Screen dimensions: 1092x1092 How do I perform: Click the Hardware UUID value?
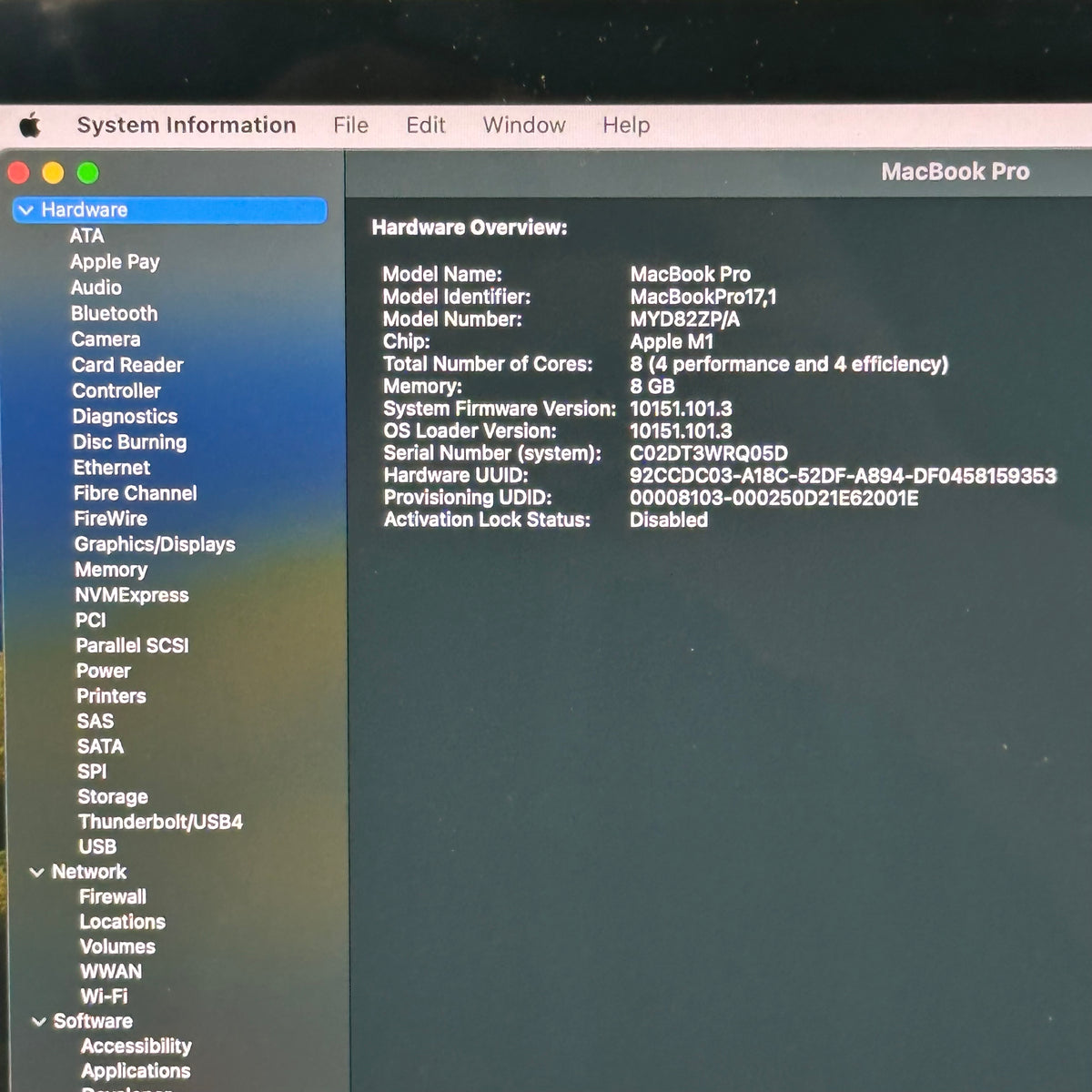[843, 476]
